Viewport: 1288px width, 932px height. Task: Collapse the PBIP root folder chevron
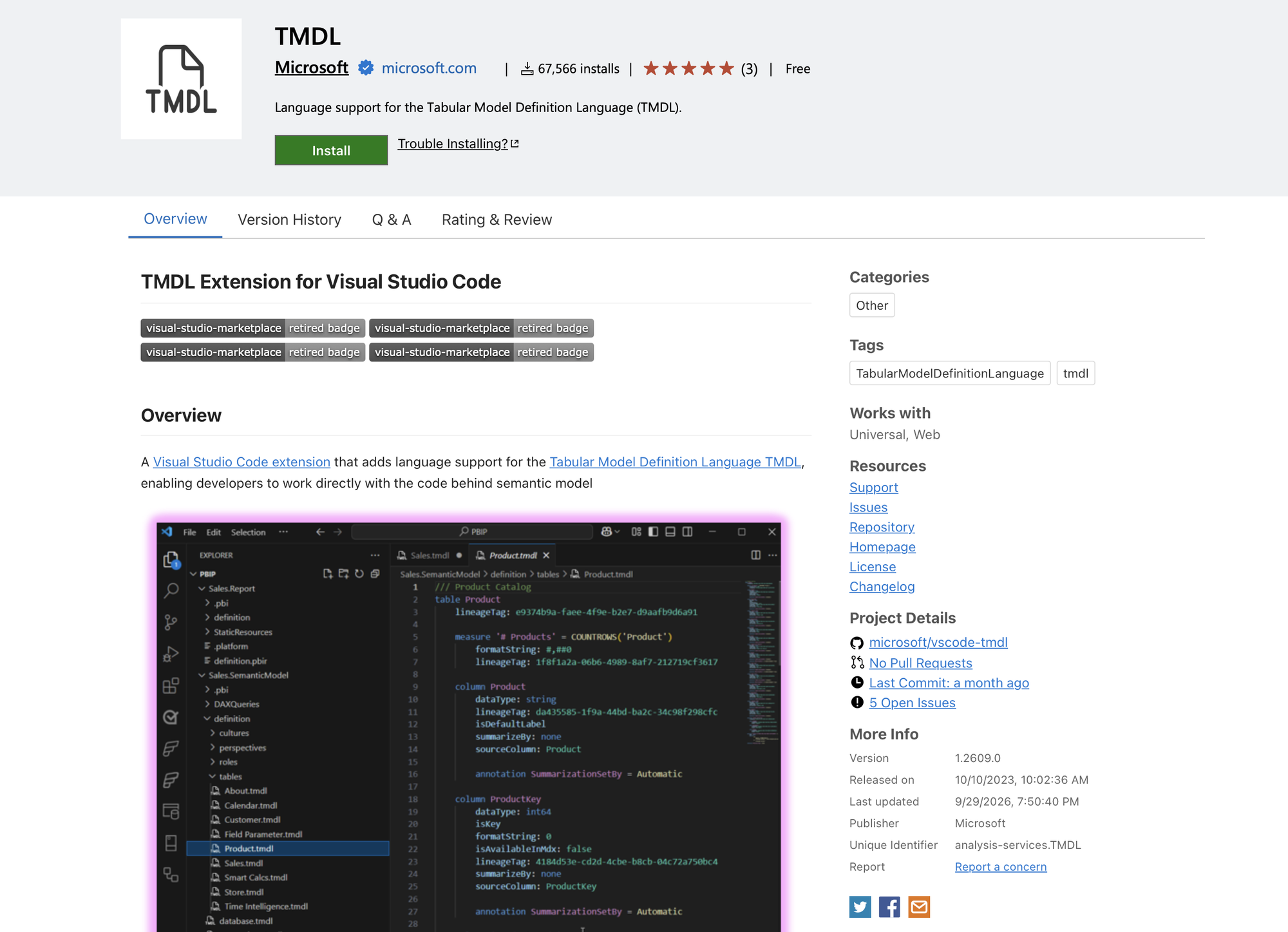193,574
